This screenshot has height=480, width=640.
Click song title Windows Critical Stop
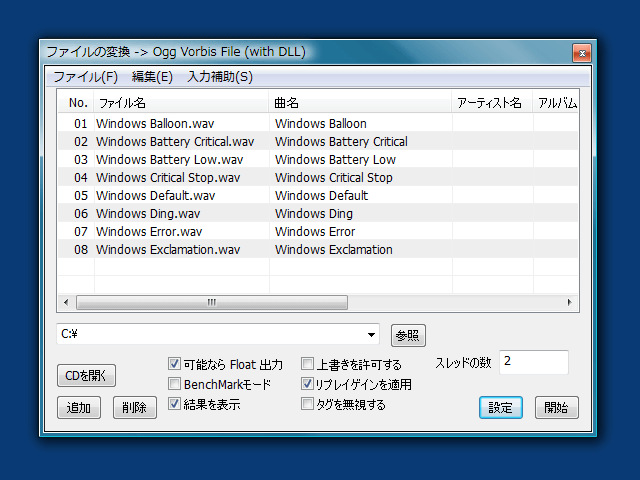[x=333, y=177]
